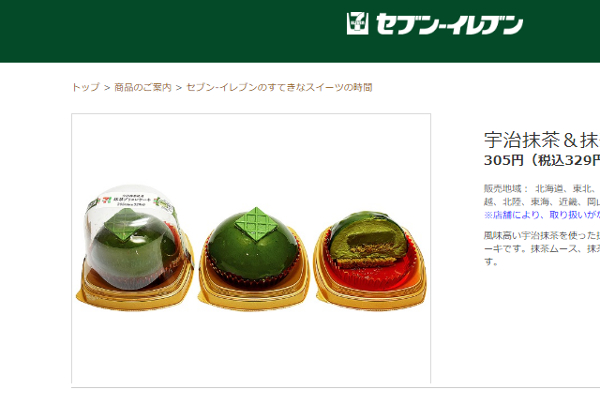This screenshot has width=600, height=400.
Task: Click the empty dark green header bar
Action: pyautogui.click(x=172, y=31)
